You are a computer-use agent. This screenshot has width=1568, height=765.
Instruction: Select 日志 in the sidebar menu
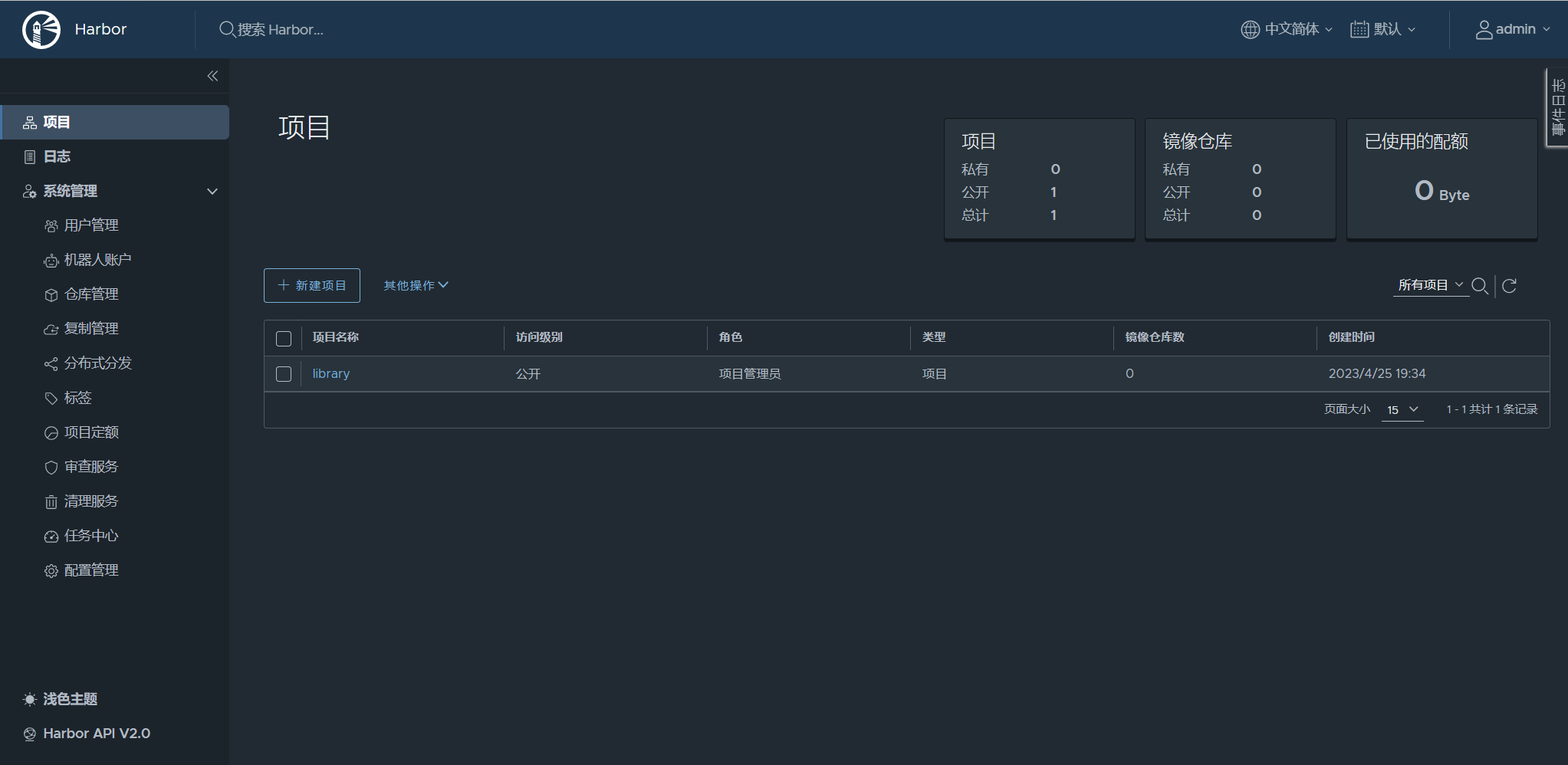[58, 156]
